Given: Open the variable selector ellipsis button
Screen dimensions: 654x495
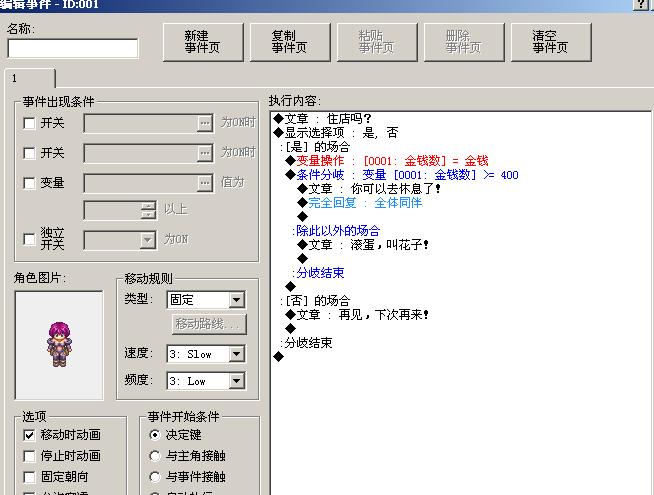Looking at the screenshot, I should (x=205, y=183).
